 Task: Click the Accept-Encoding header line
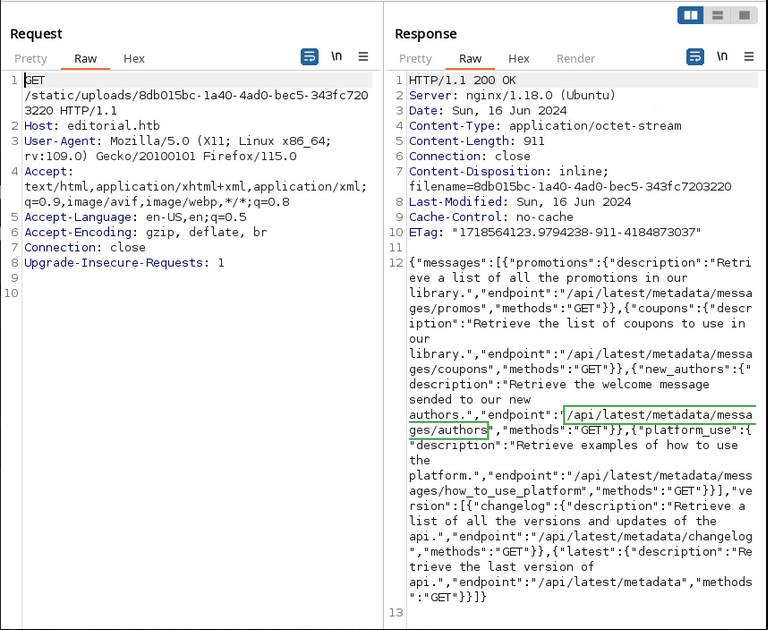[146, 232]
